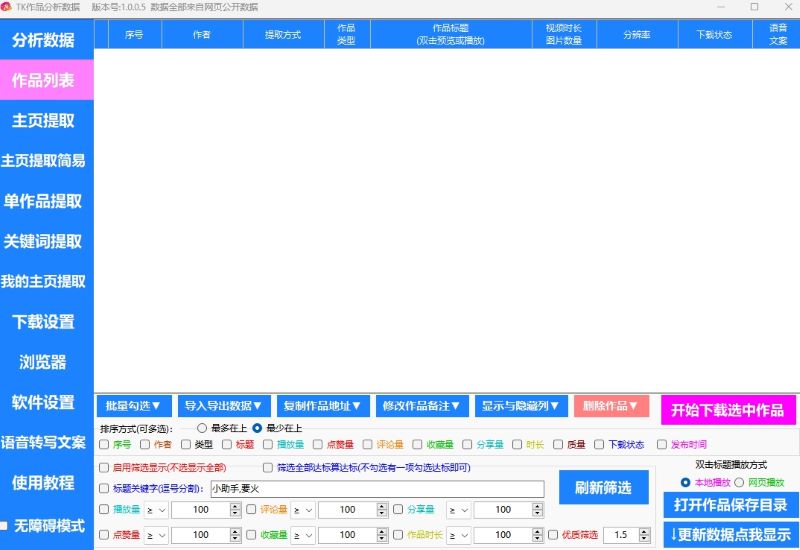Check the 类型 sort checkbox
800x550 pixels.
(x=186, y=444)
